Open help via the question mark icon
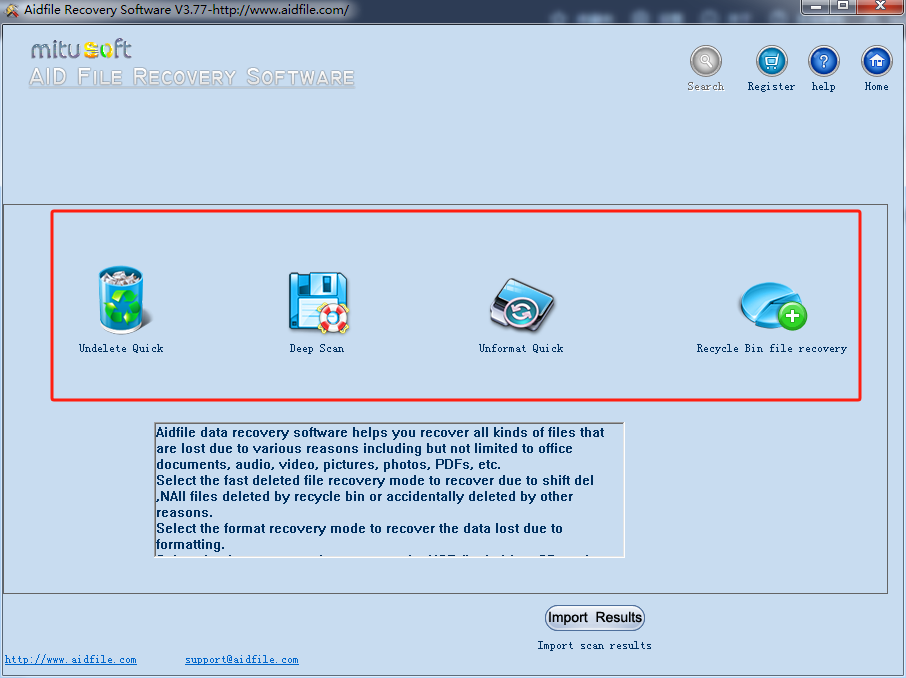 tap(823, 62)
